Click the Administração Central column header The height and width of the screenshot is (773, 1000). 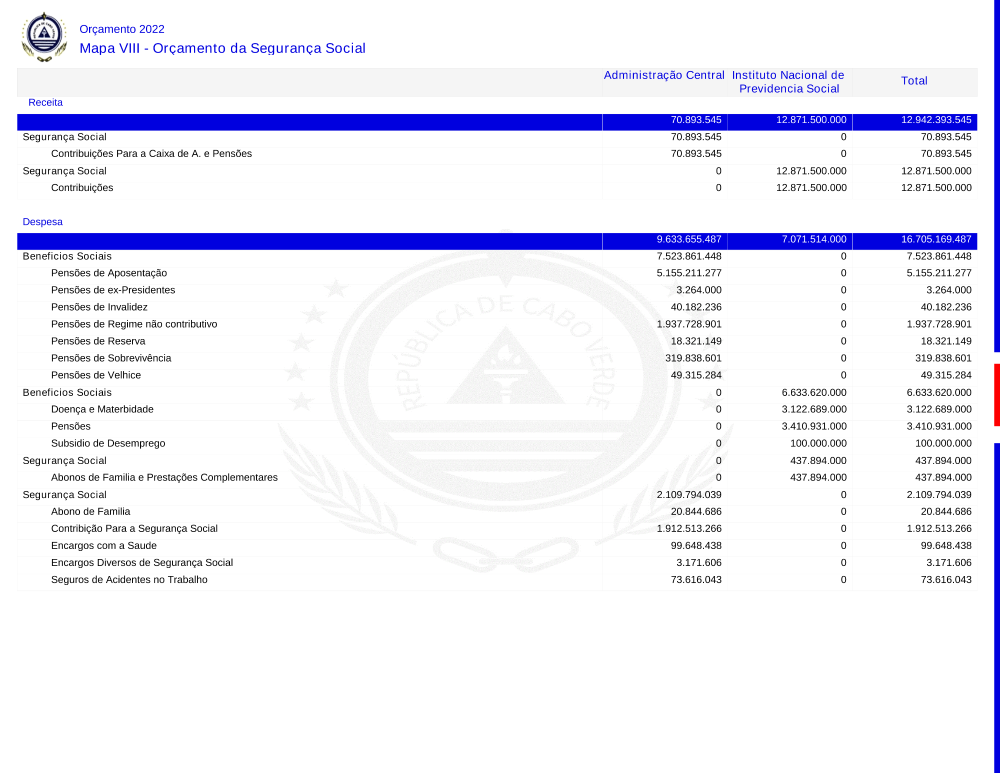coord(664,75)
